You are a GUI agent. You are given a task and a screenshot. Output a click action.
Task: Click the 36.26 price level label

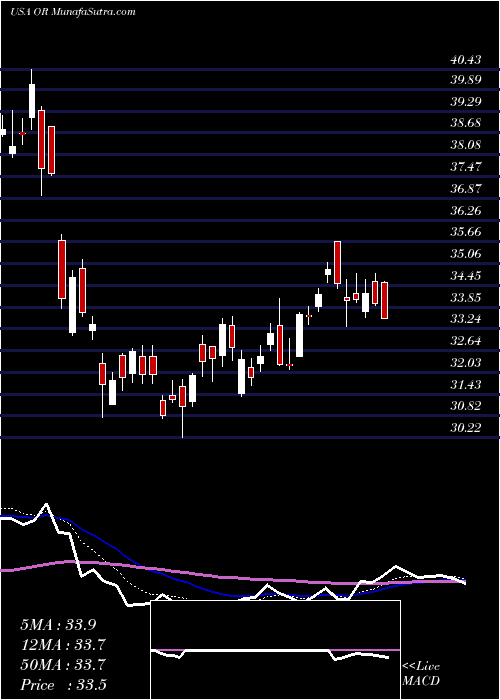466,210
